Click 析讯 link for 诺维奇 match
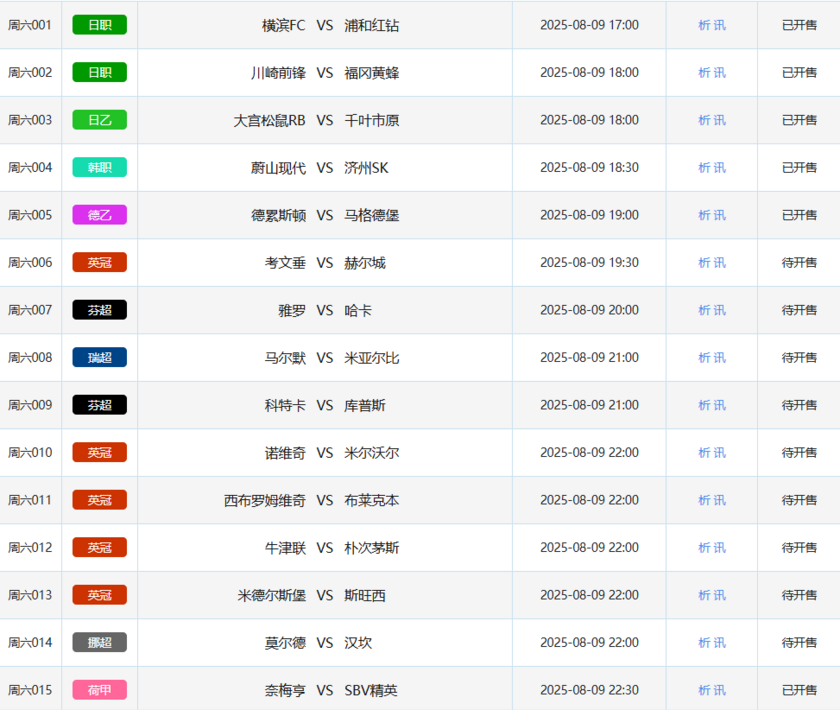Image resolution: width=840 pixels, height=710 pixels. pyautogui.click(x=712, y=453)
